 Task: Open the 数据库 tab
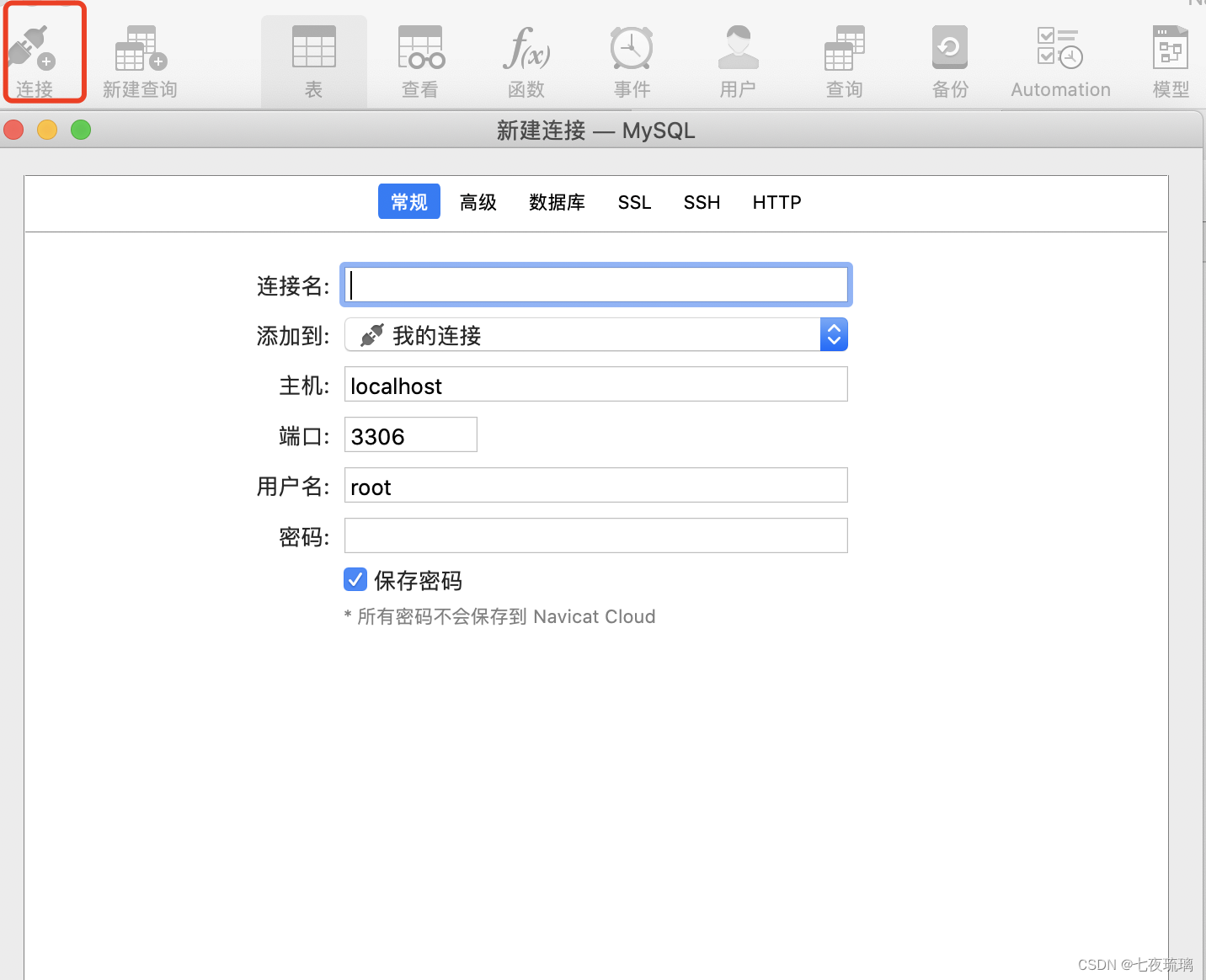[x=557, y=202]
